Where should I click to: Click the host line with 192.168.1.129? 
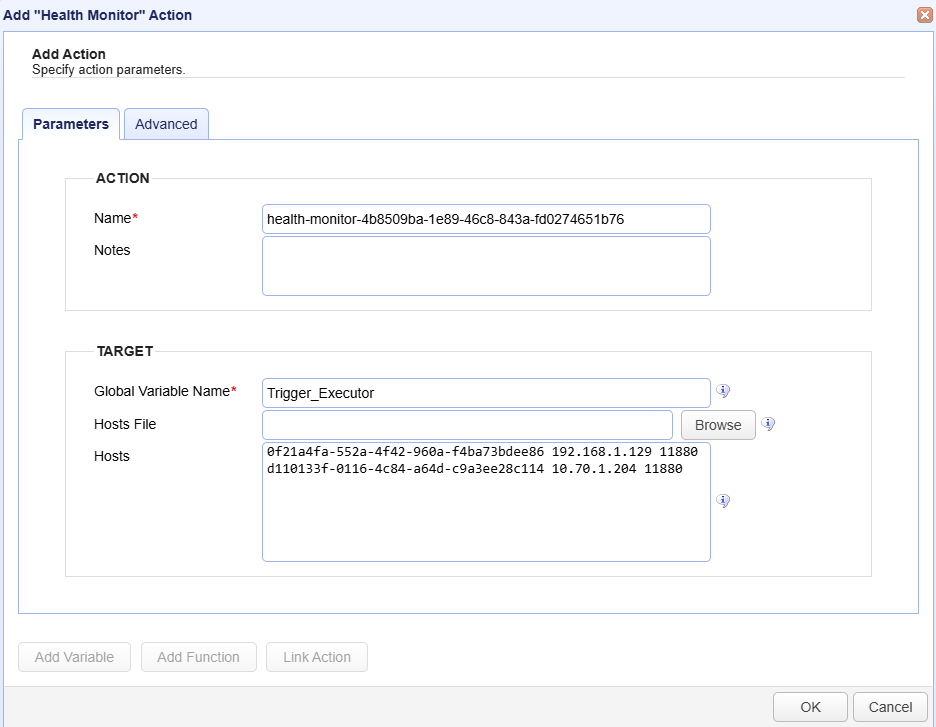point(474,452)
